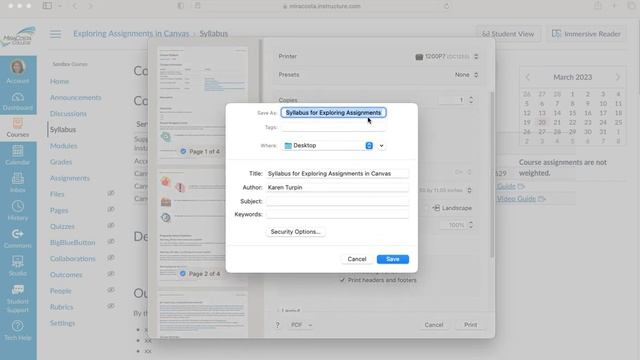
Task: Open Files in course navigation
Action: tap(57, 194)
